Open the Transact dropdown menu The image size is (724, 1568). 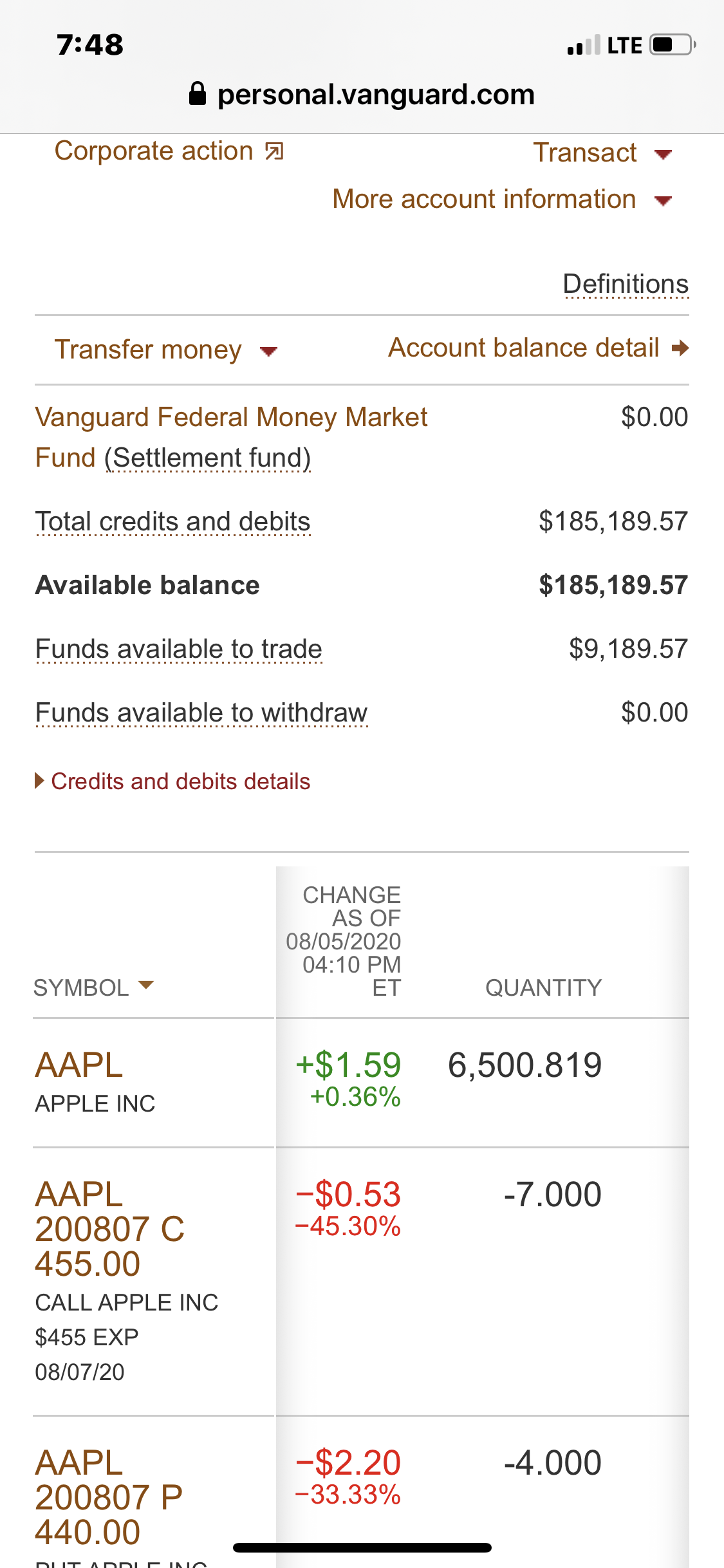[x=602, y=153]
